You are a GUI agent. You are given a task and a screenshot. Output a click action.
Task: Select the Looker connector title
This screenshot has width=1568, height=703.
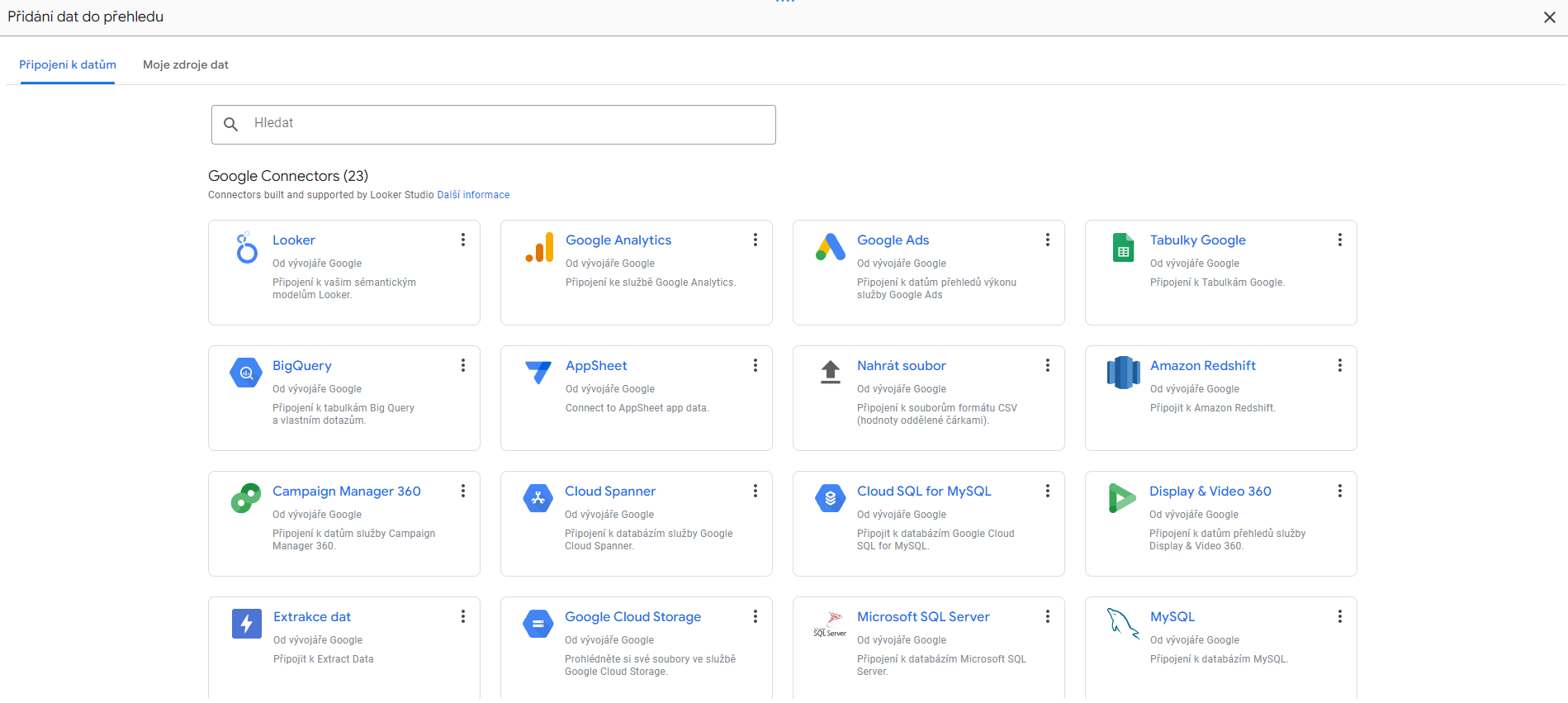pos(294,240)
